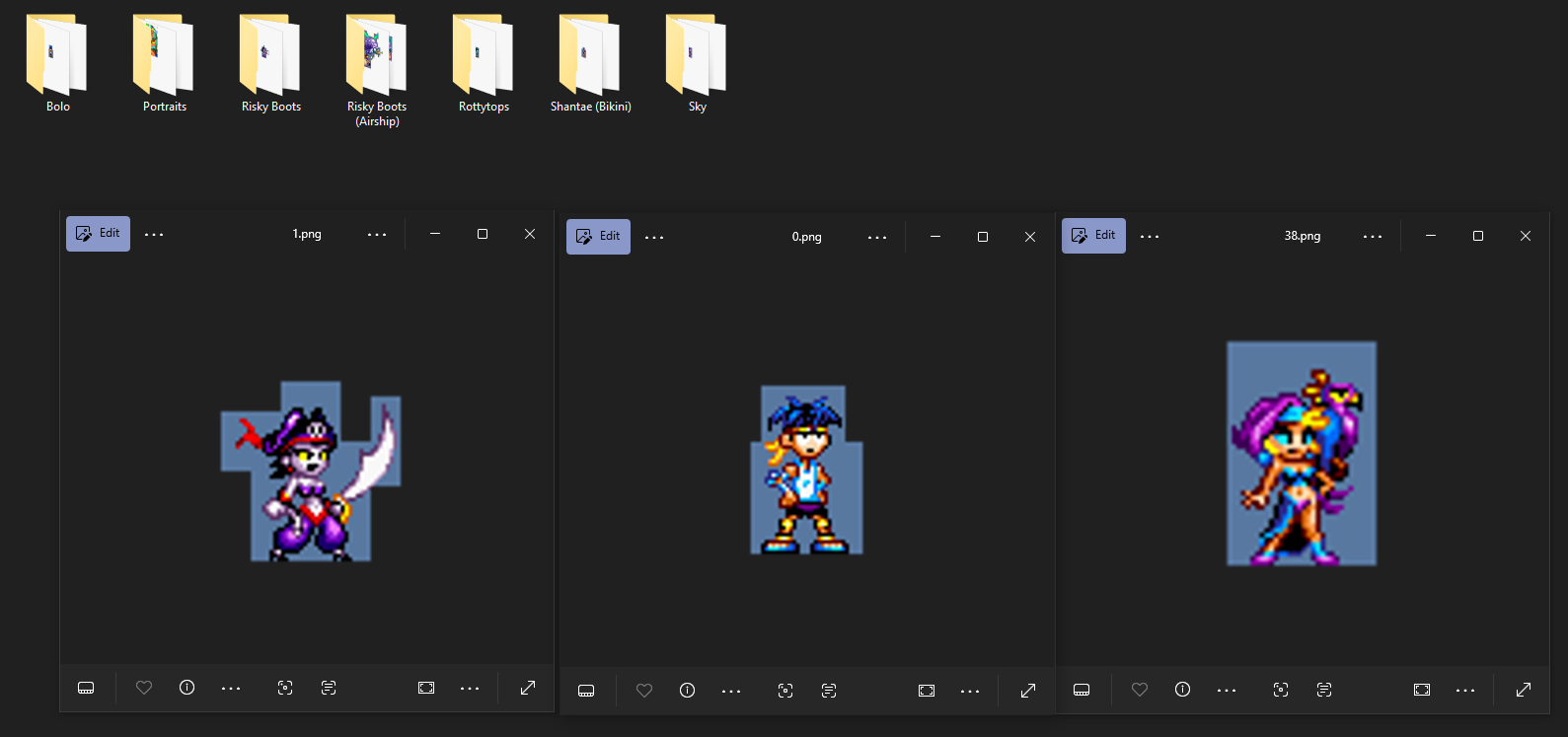
Task: Click the visual search icon in the 1.png window
Action: pos(285,688)
